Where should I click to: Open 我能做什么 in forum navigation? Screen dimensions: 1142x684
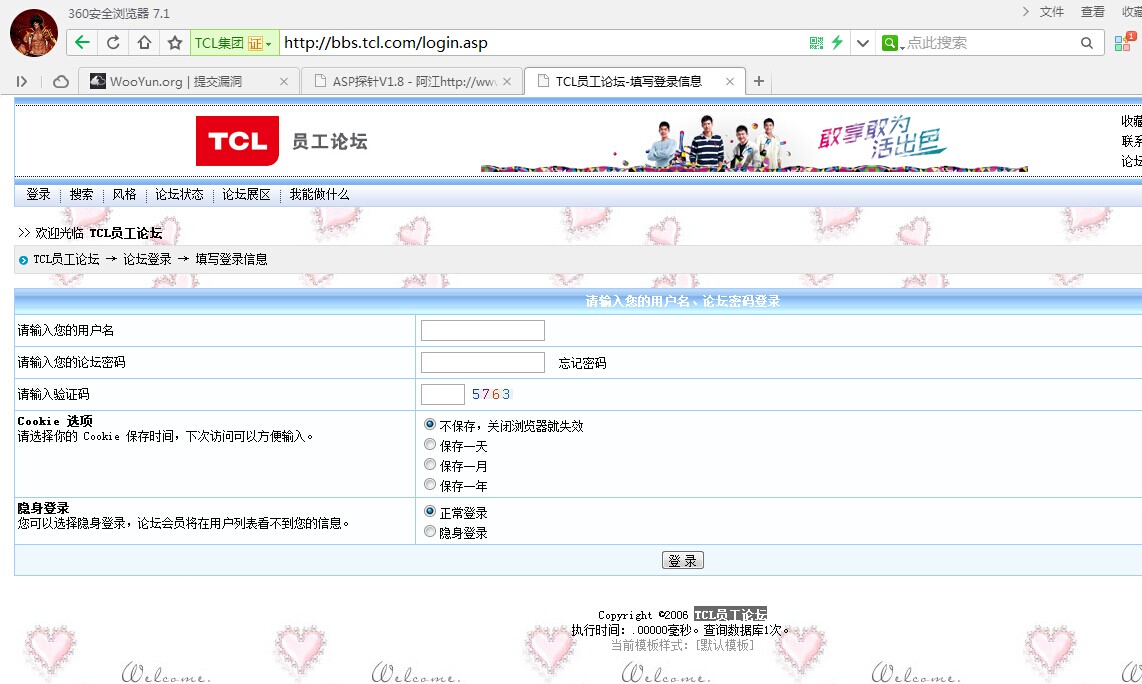(319, 194)
